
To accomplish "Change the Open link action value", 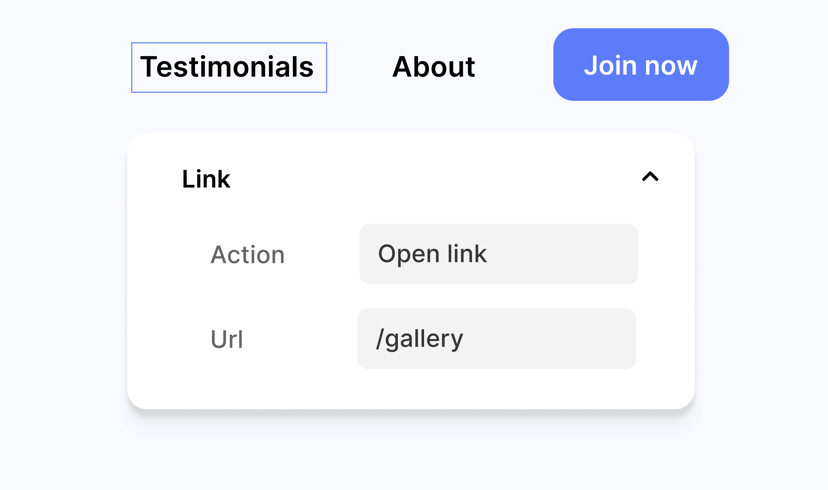I will point(498,254).
